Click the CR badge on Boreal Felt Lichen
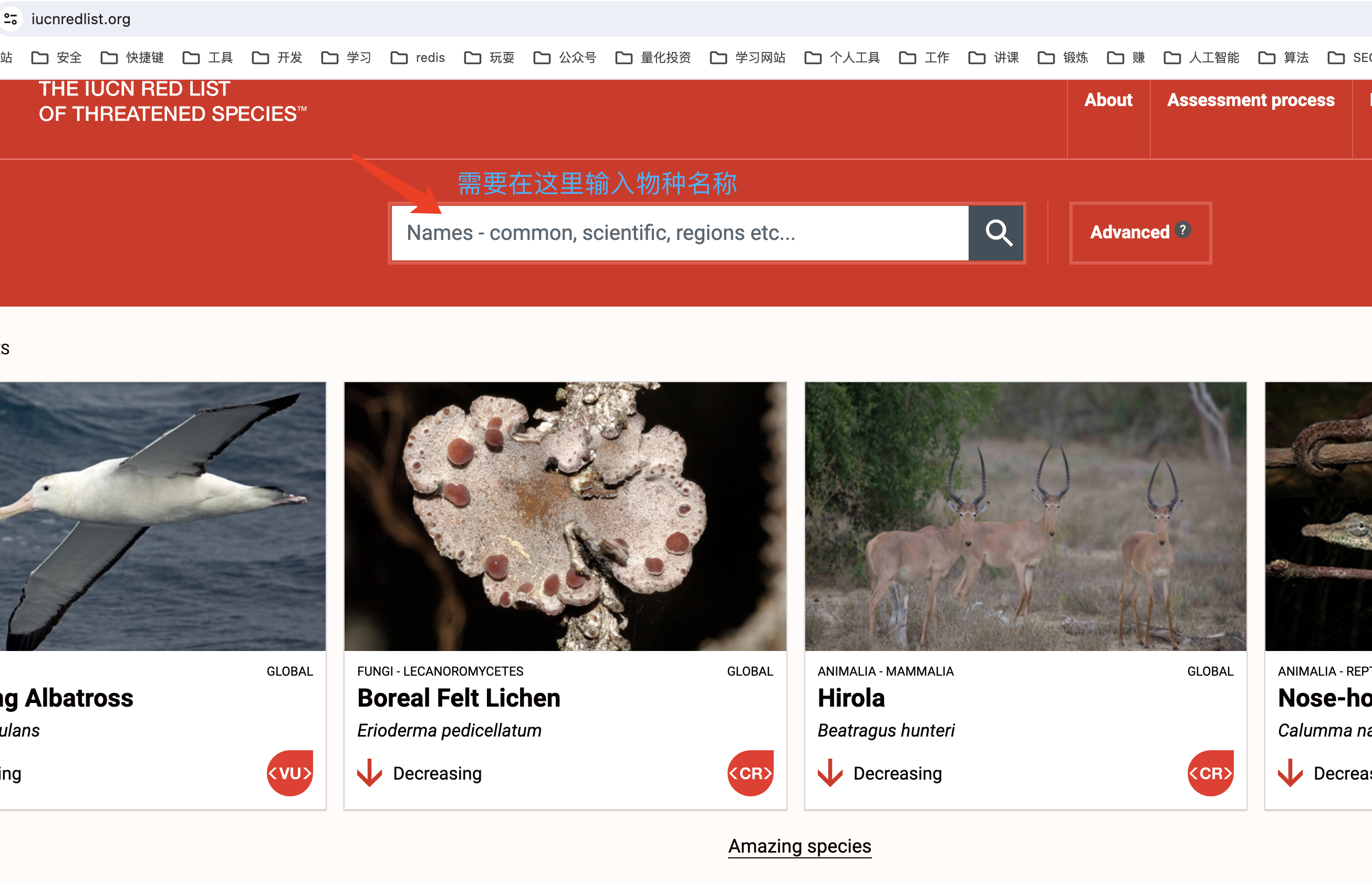Screen dimensions: 1372x882 point(751,773)
